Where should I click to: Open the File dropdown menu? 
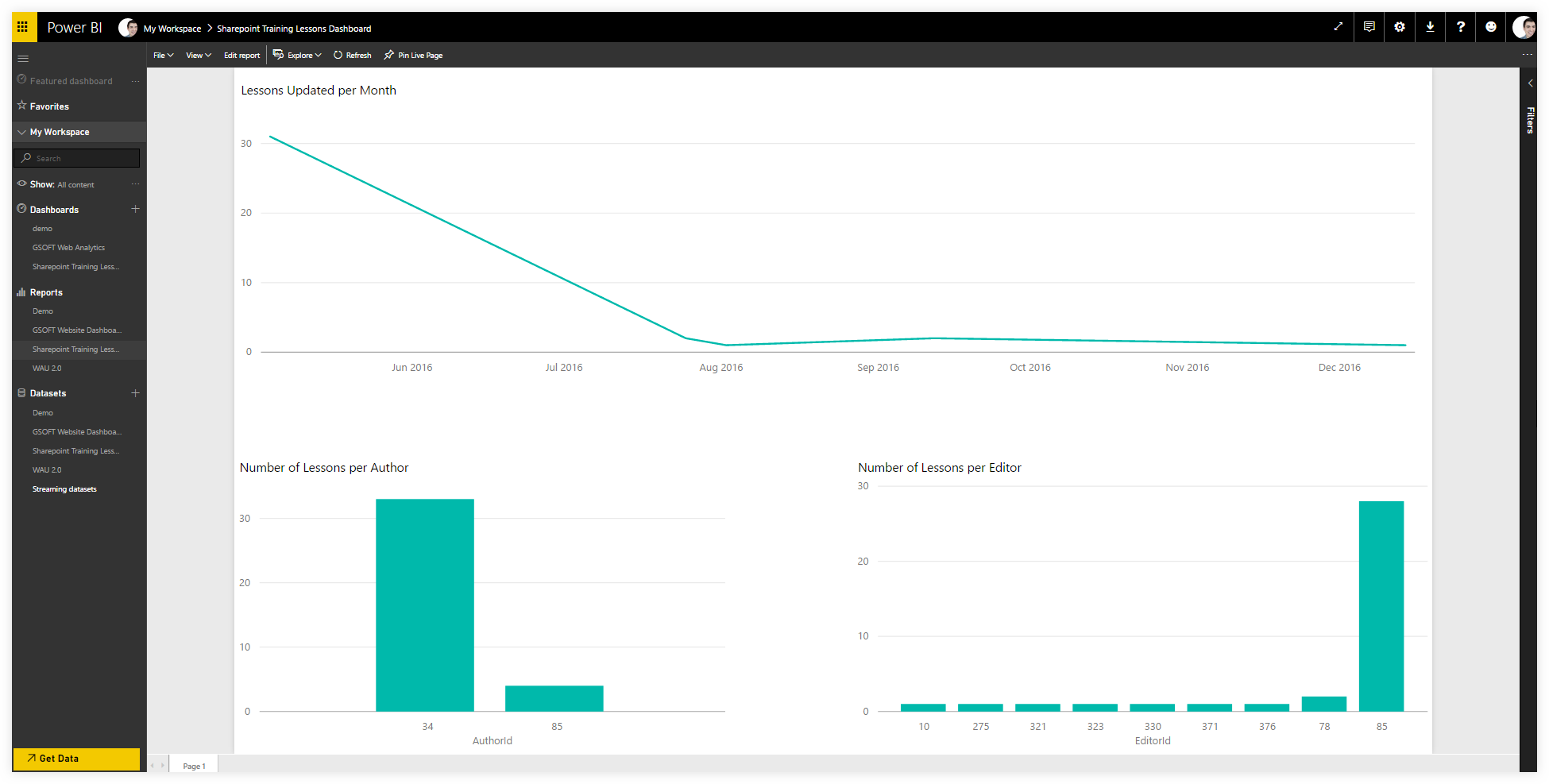[x=163, y=55]
